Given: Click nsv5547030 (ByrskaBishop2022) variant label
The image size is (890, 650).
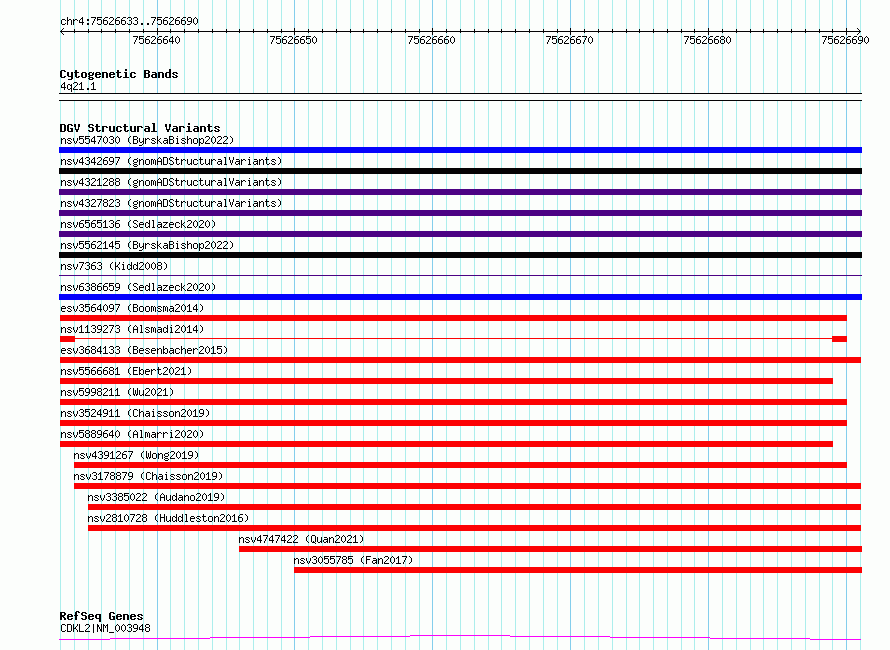Looking at the screenshot, I should [x=147, y=140].
